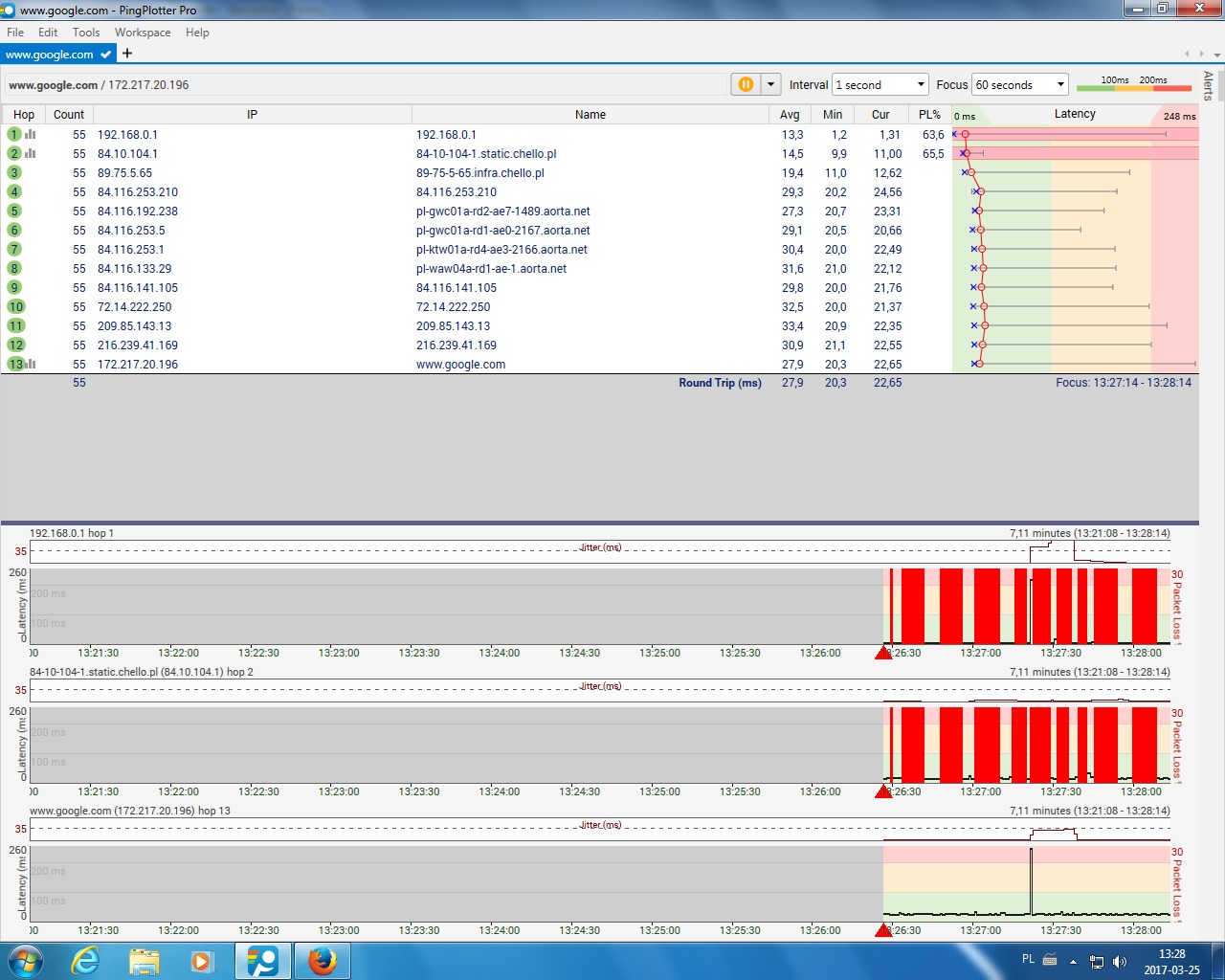The image size is (1225, 980).
Task: Switch to PingPlotter on the taskbar
Action: click(x=263, y=961)
